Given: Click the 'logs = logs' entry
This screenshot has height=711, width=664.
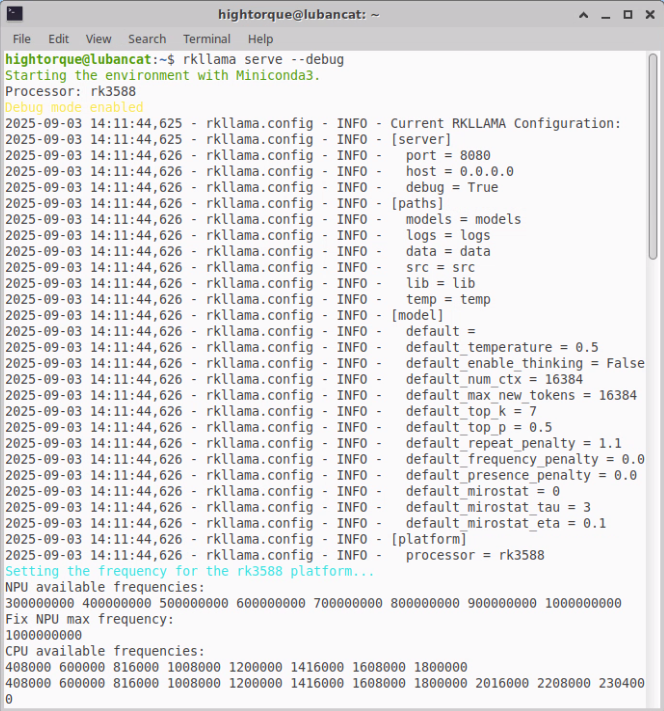Looking at the screenshot, I should [448, 235].
